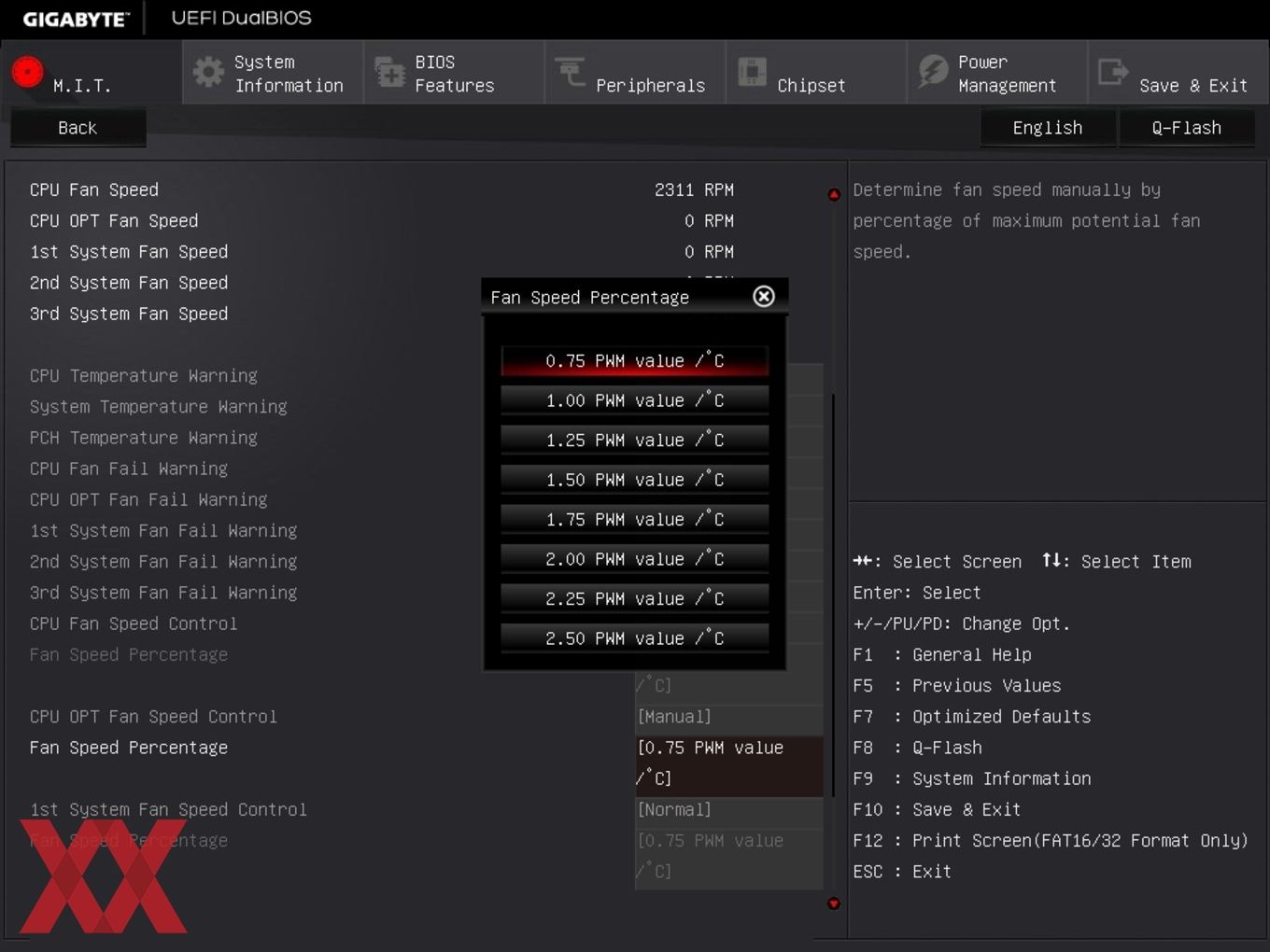Choose 1.25 PWM value option
The image size is (1270, 952).
coord(635,440)
